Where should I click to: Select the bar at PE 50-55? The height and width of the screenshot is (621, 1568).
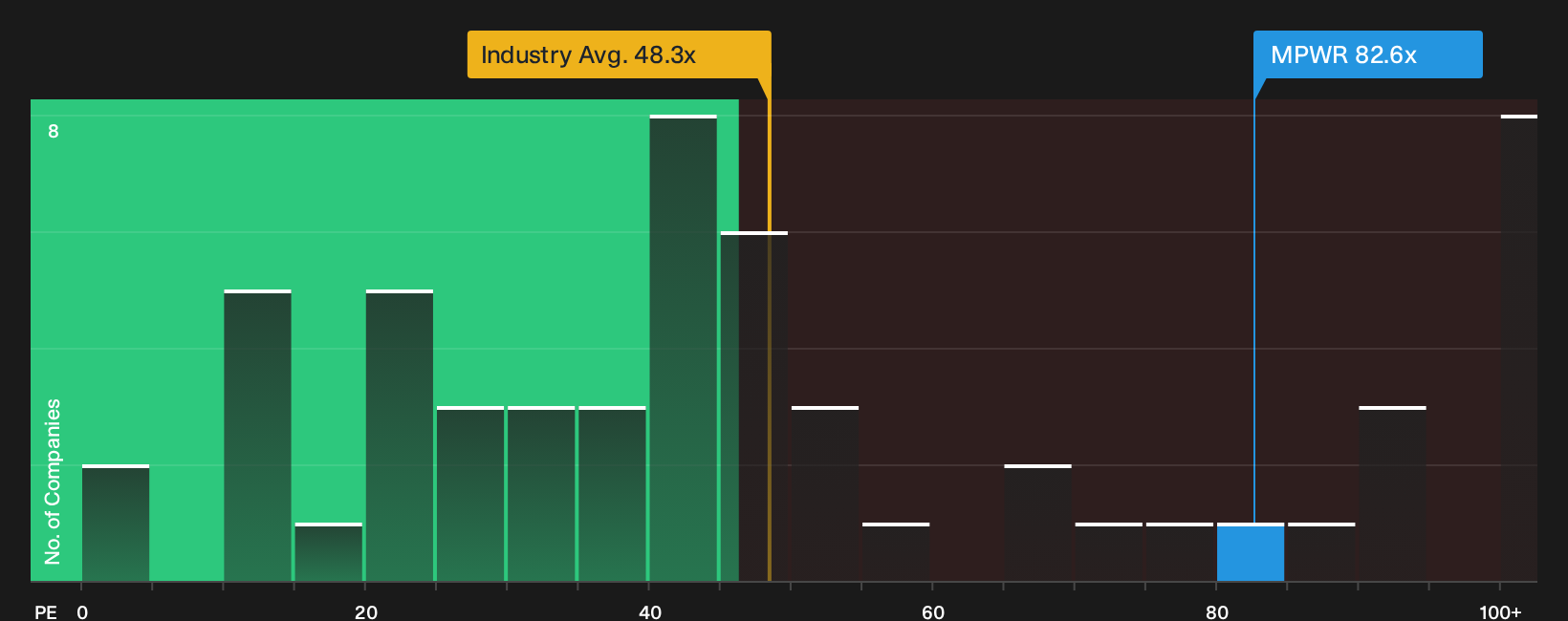(825, 494)
